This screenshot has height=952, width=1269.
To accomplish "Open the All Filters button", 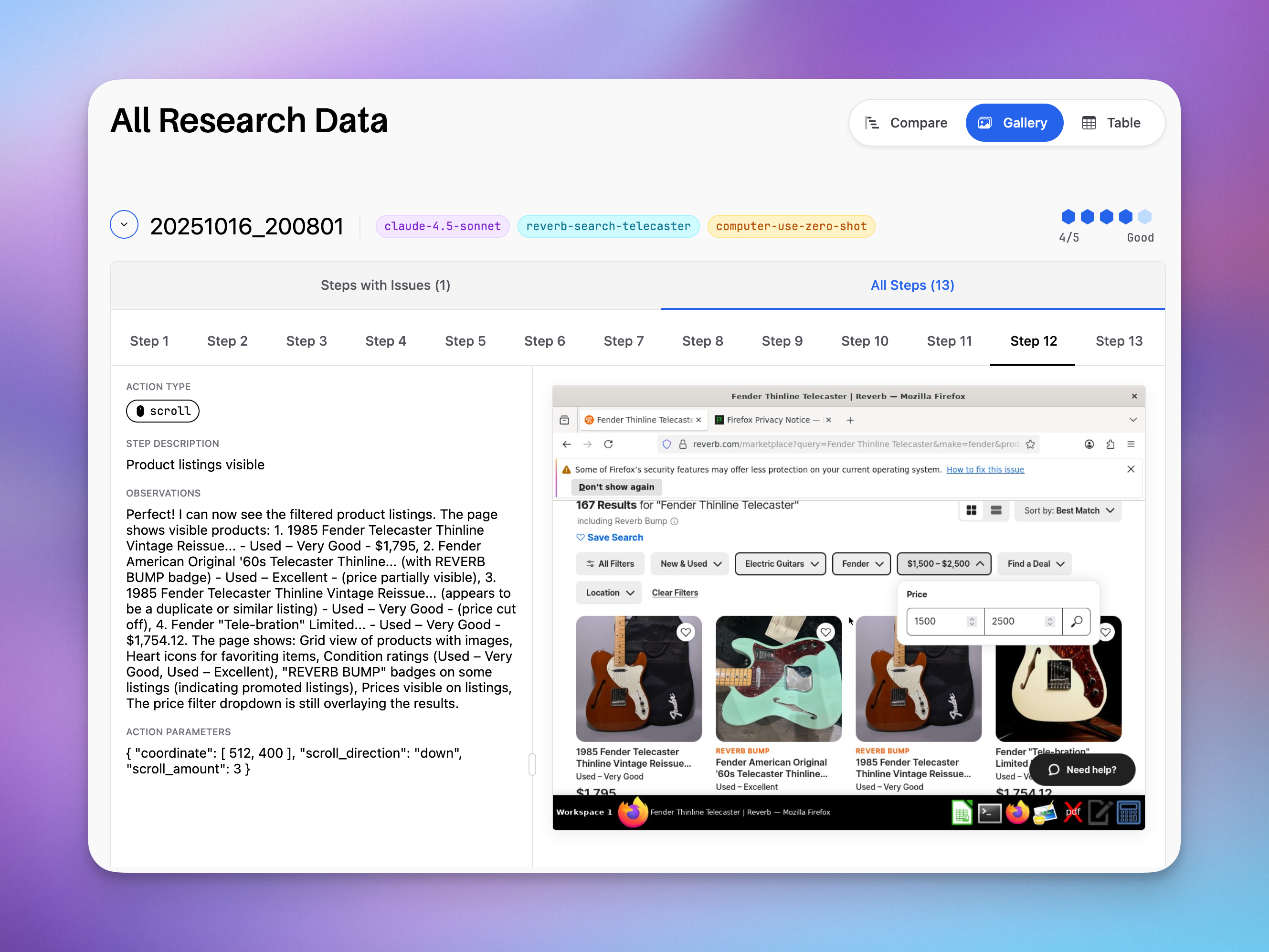I will coord(611,563).
